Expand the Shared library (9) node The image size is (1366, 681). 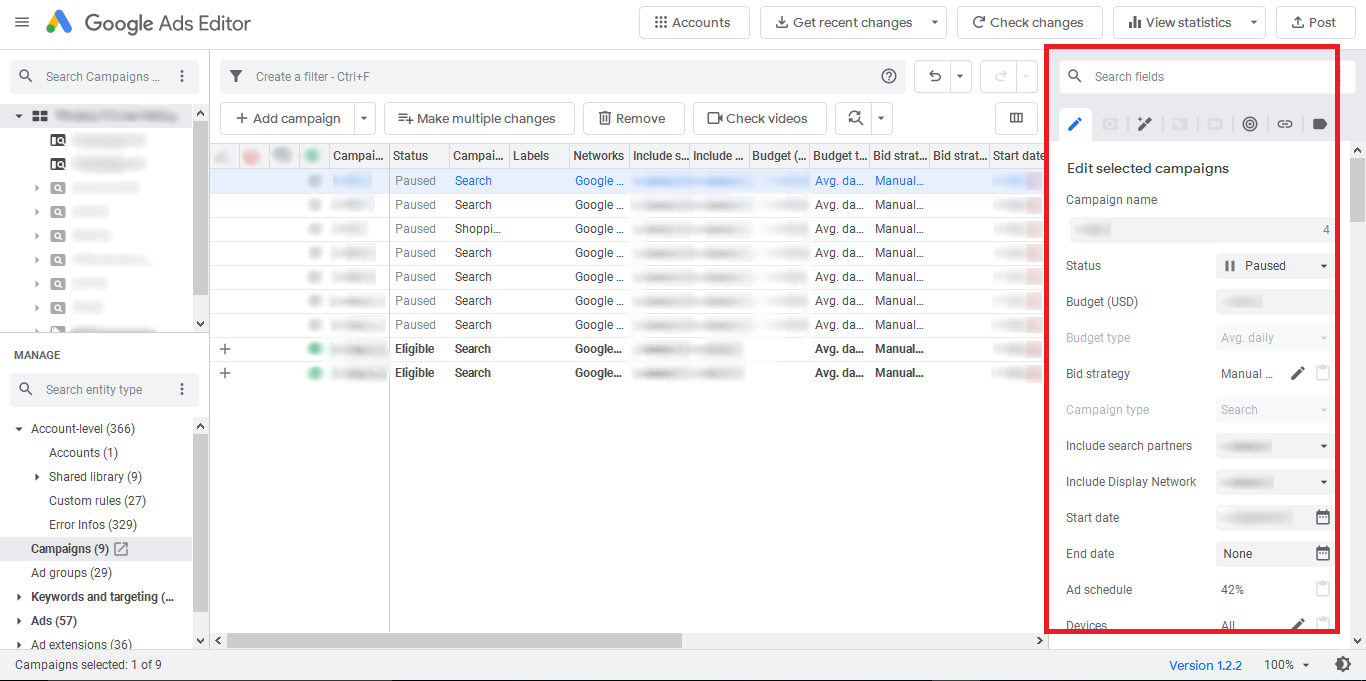tap(38, 477)
